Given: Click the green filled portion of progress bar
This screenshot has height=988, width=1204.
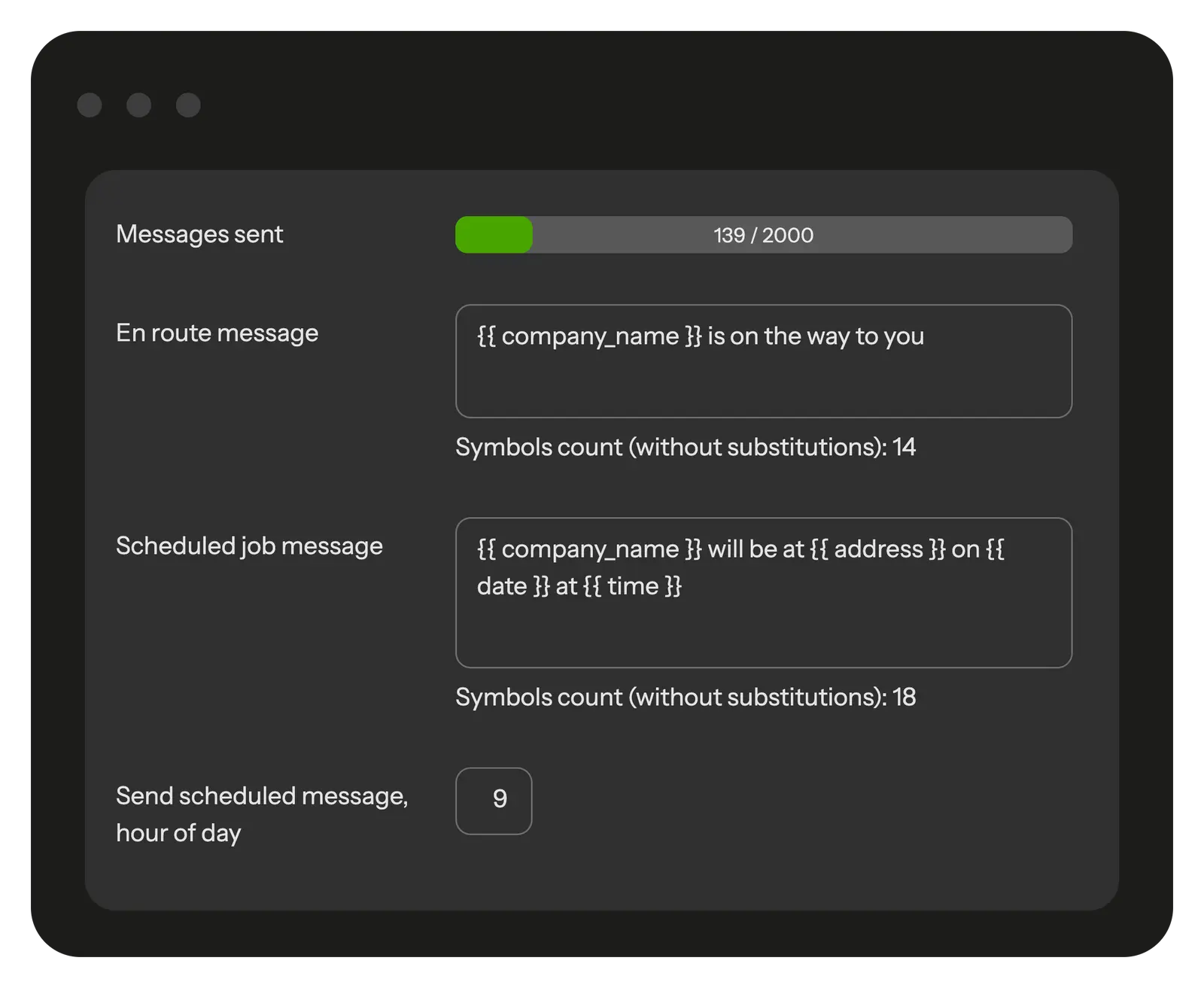Looking at the screenshot, I should click(494, 235).
